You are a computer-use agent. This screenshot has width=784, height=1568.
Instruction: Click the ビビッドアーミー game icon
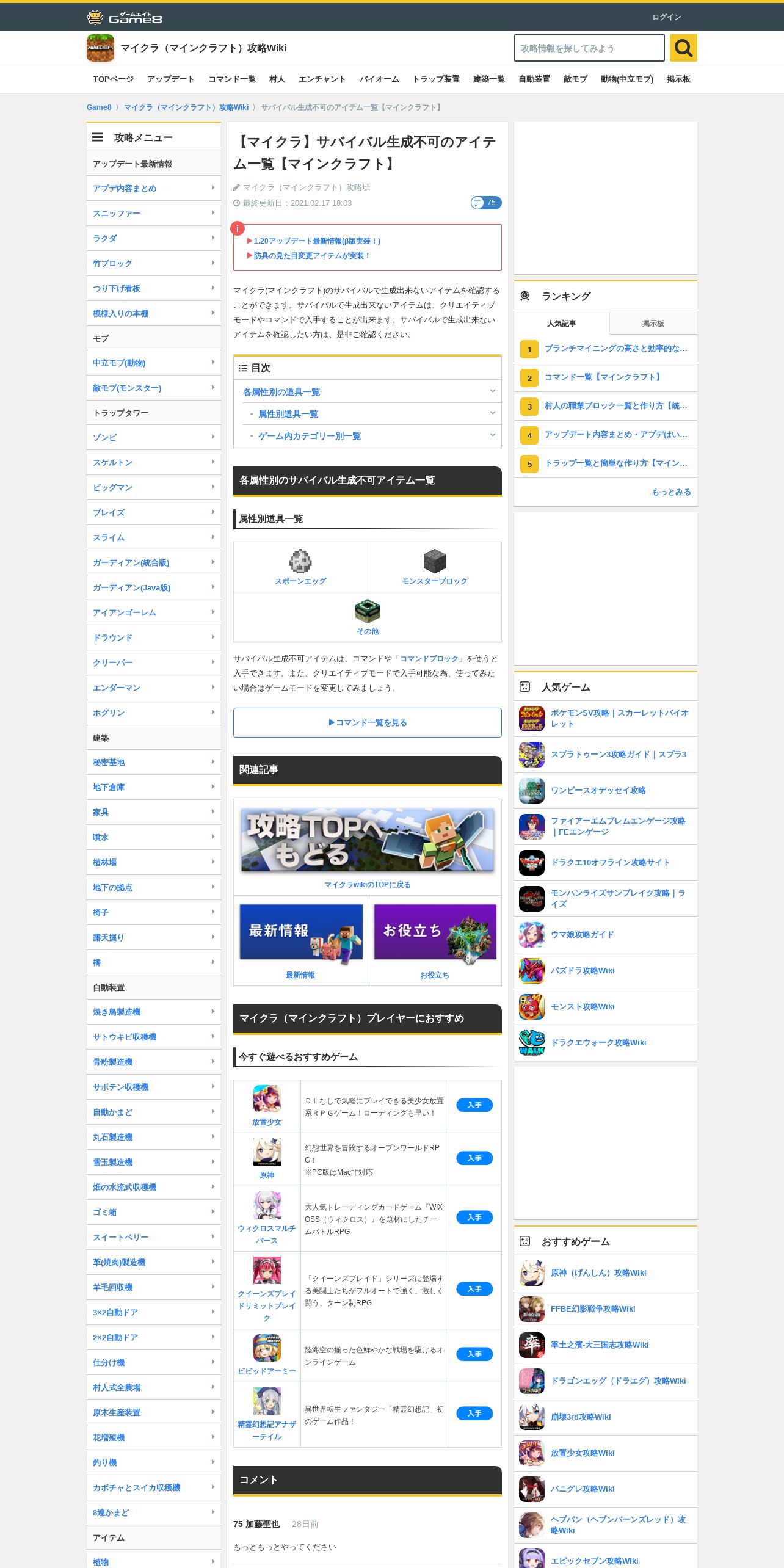267,1348
